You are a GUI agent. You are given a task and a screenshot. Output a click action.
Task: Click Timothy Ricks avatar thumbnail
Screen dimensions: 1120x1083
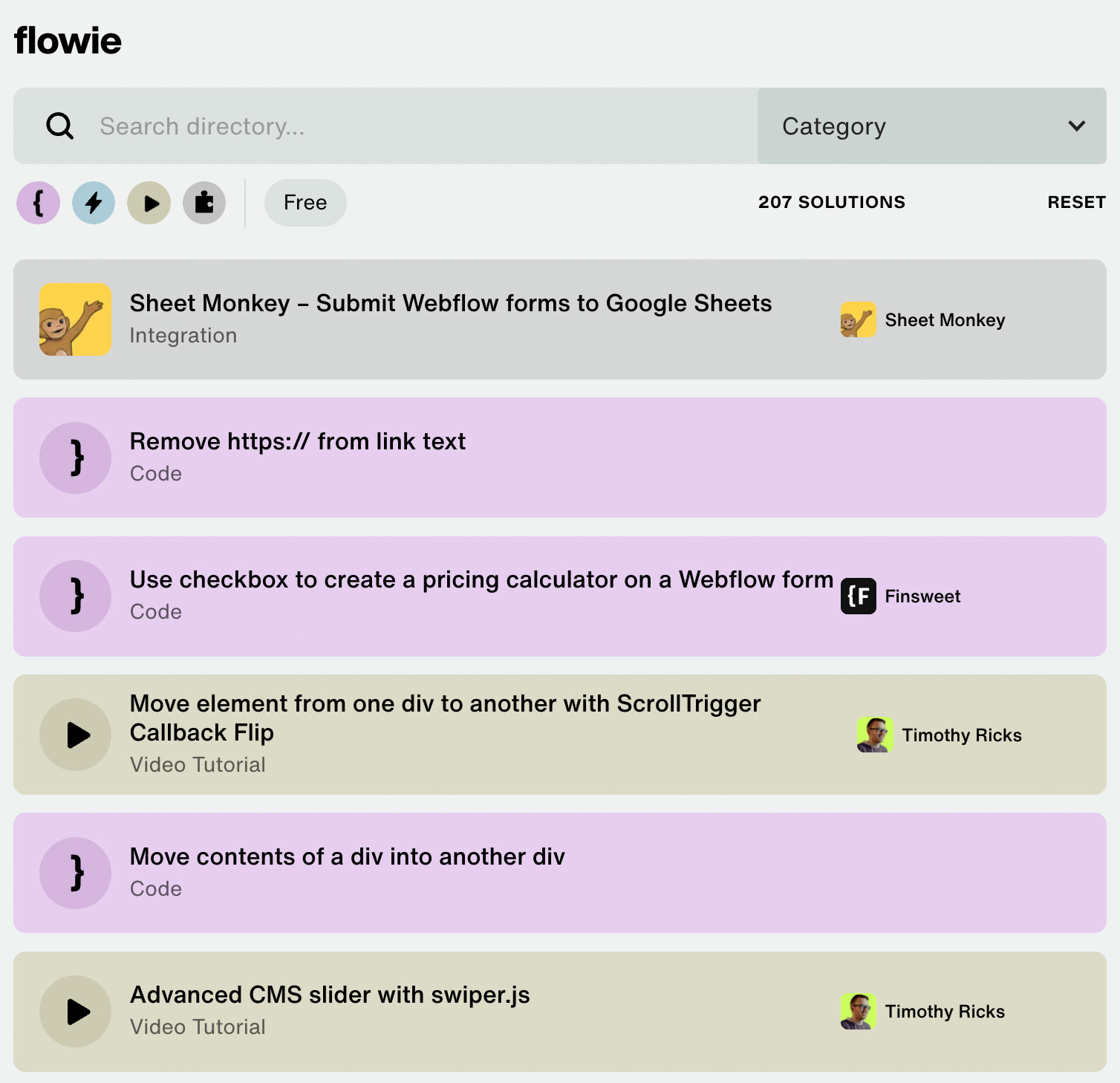click(875, 735)
